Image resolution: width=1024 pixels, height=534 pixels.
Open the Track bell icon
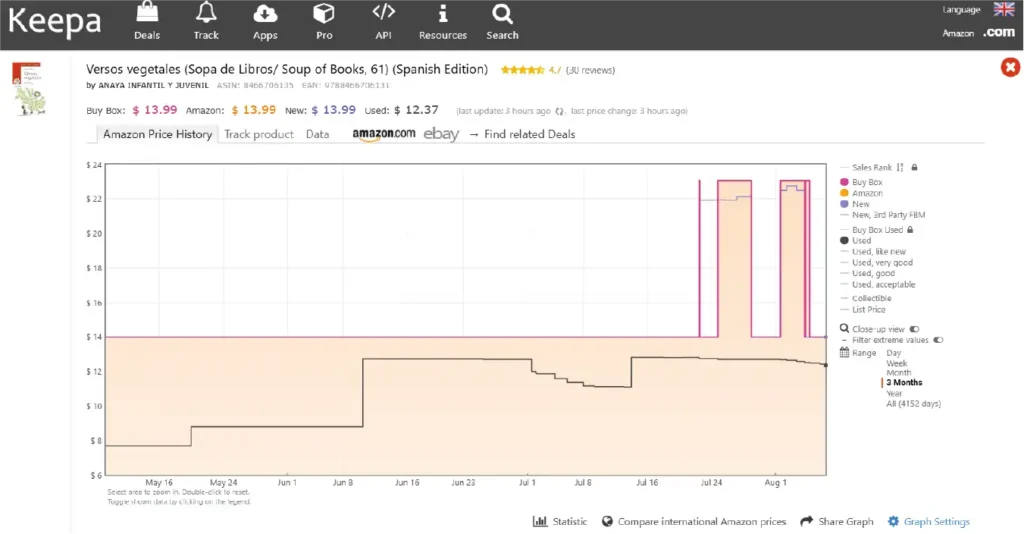206,12
